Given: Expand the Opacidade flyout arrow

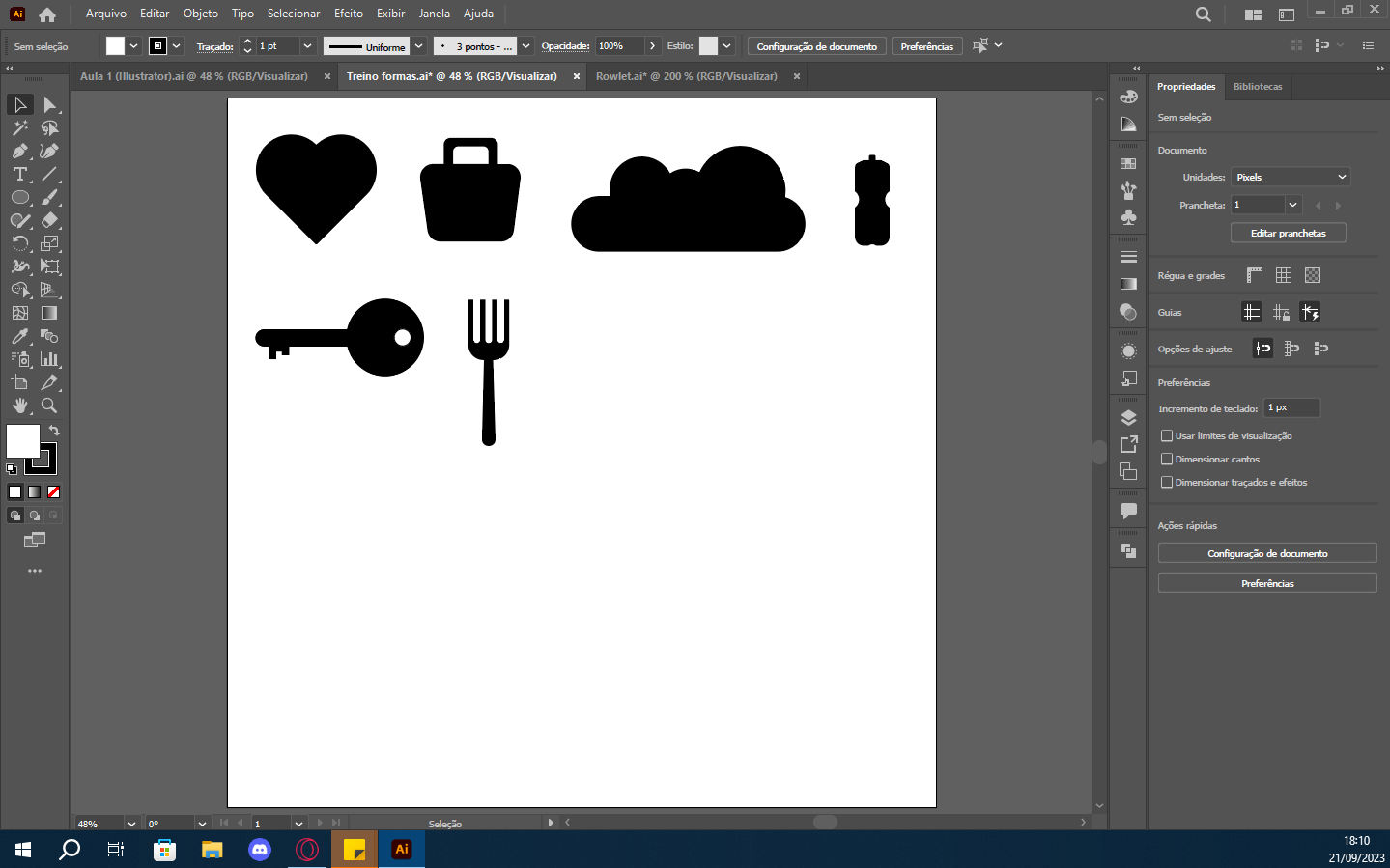Looking at the screenshot, I should (x=653, y=45).
